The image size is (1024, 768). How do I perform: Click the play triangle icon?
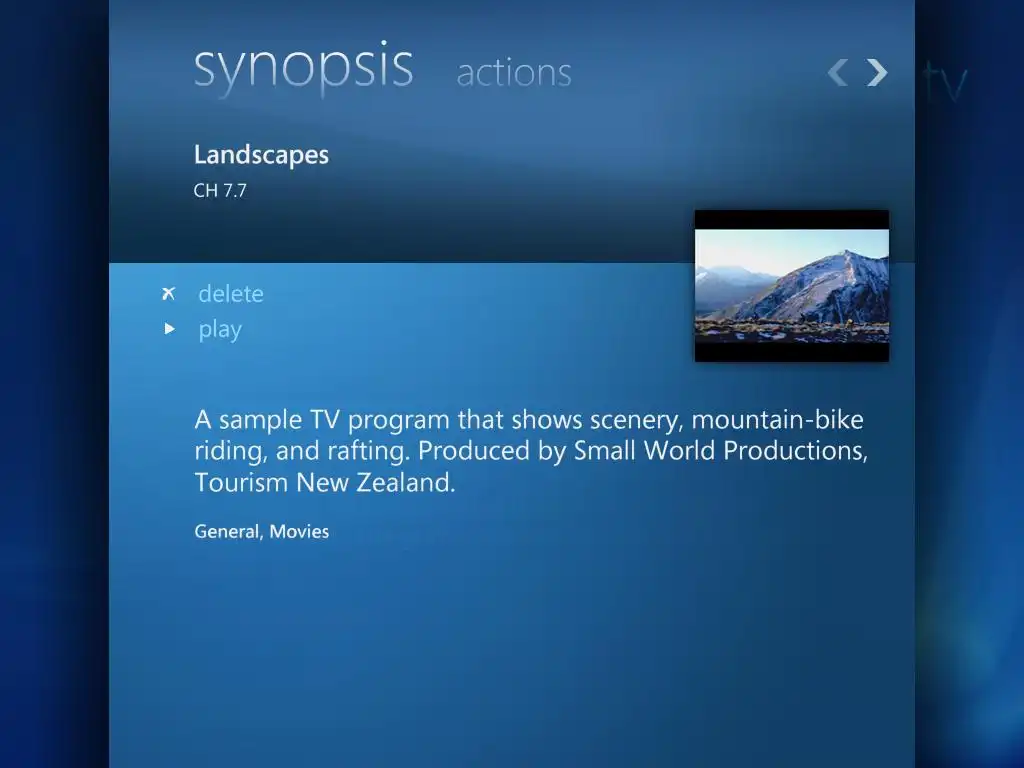coord(169,328)
